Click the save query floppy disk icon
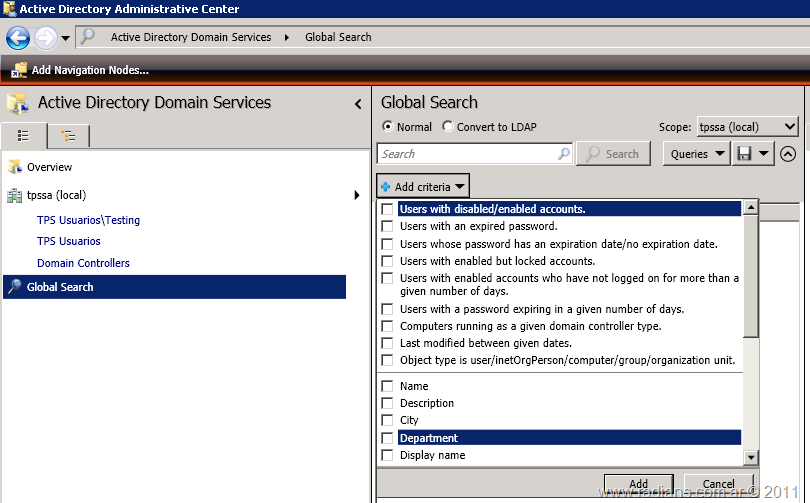 tap(744, 154)
